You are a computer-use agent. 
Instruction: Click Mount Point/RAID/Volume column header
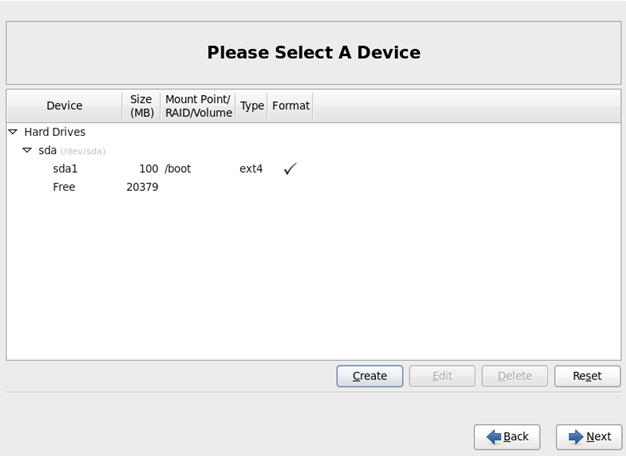(x=198, y=106)
